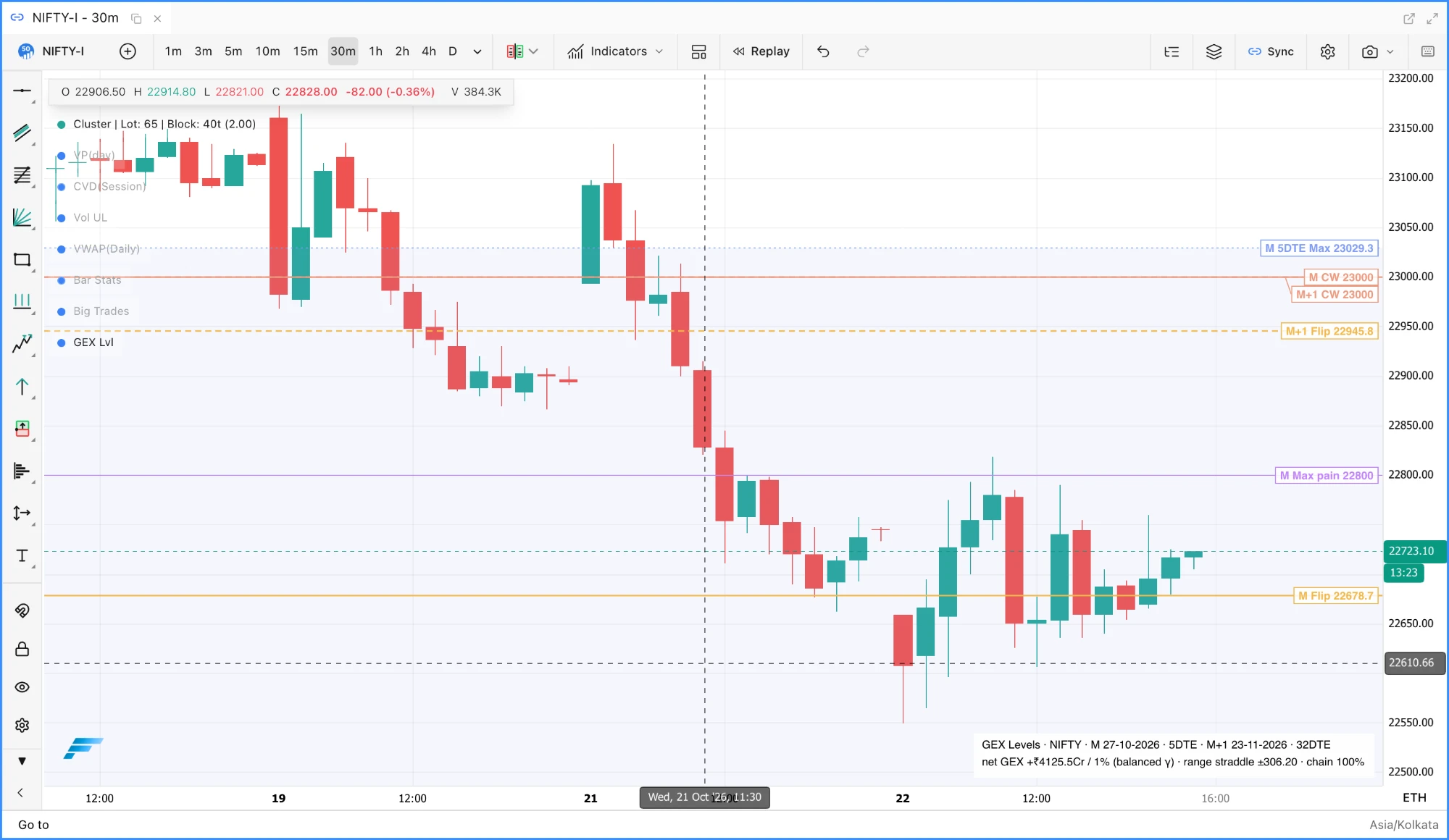Screen dimensions: 1449x840
Task: Select the magnet snap tool
Action: coord(22,610)
